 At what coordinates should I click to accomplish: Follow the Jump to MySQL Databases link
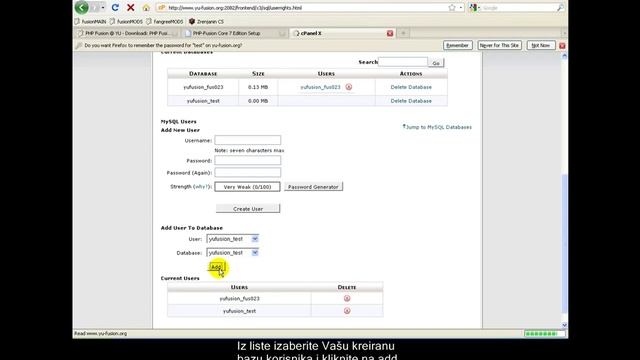(x=437, y=127)
